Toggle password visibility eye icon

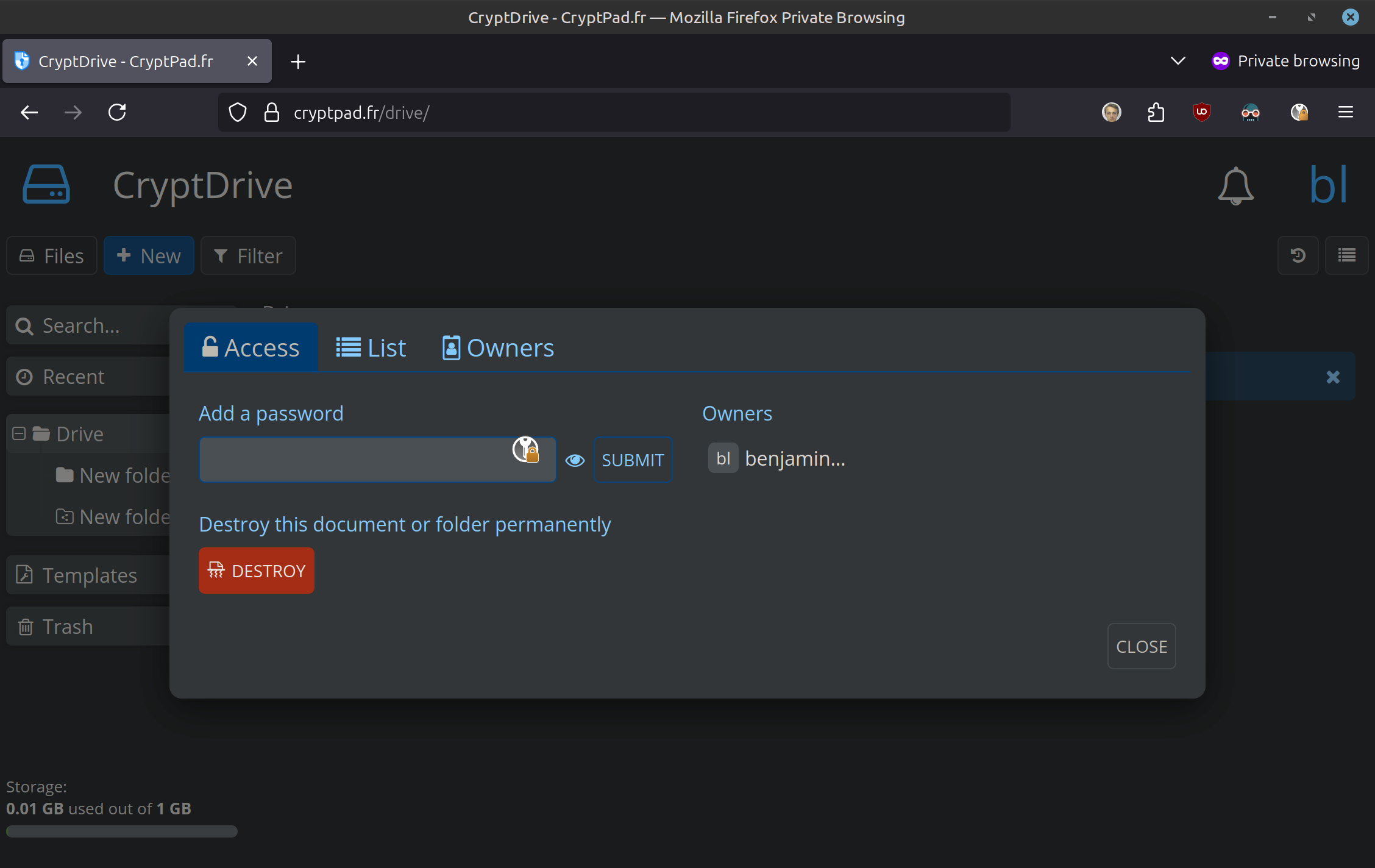click(575, 460)
